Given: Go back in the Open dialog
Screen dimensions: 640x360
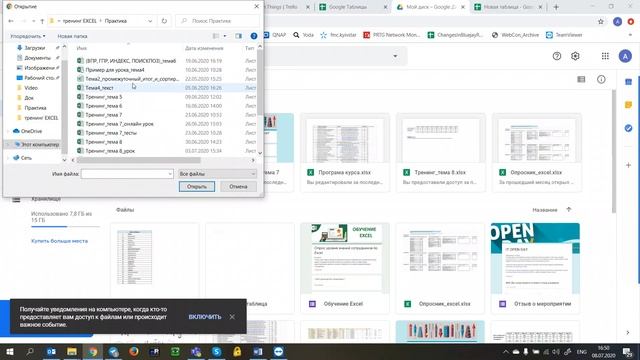Looking at the screenshot, I should pos(11,21).
